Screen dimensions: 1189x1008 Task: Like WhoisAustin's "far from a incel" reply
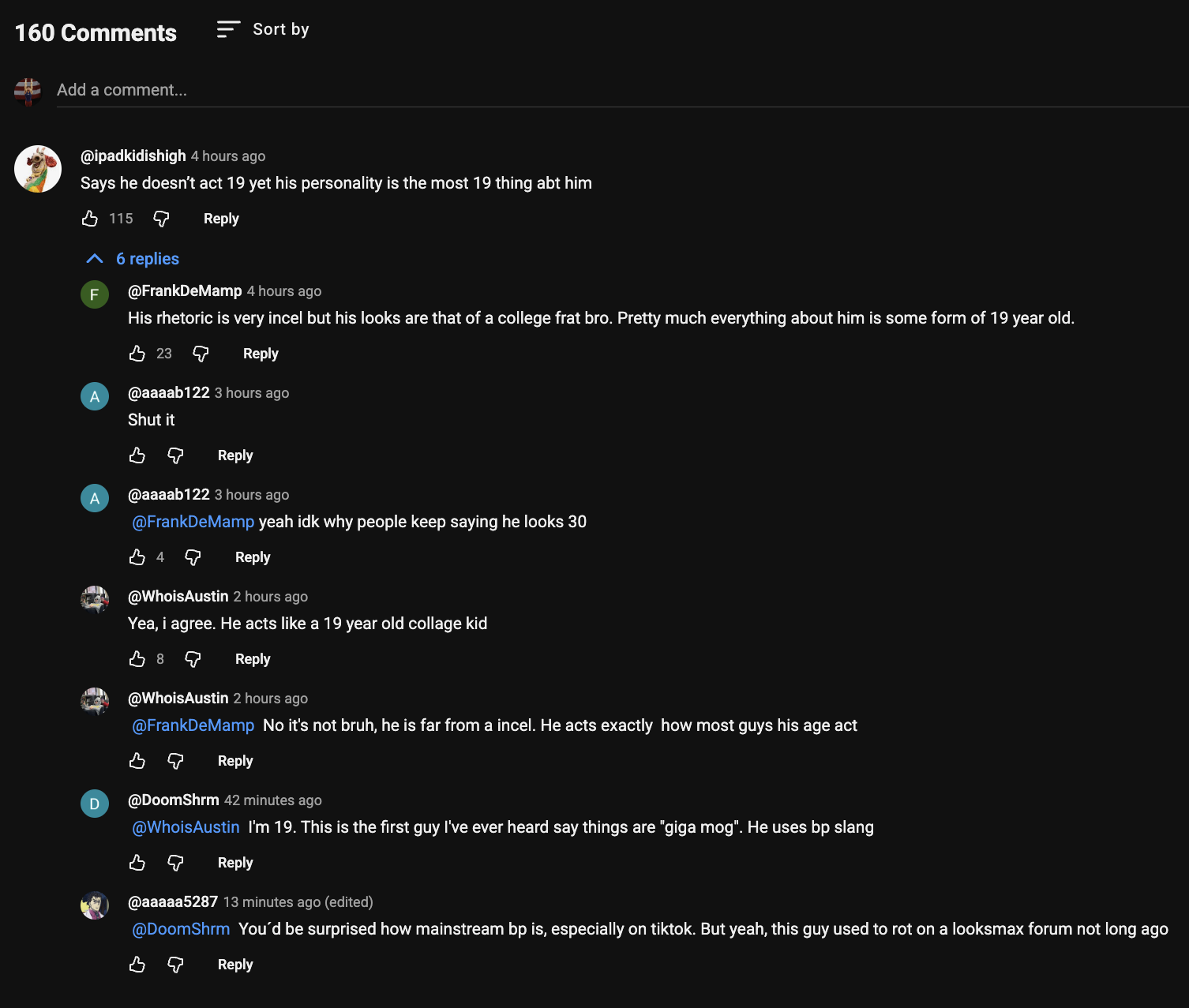point(137,761)
